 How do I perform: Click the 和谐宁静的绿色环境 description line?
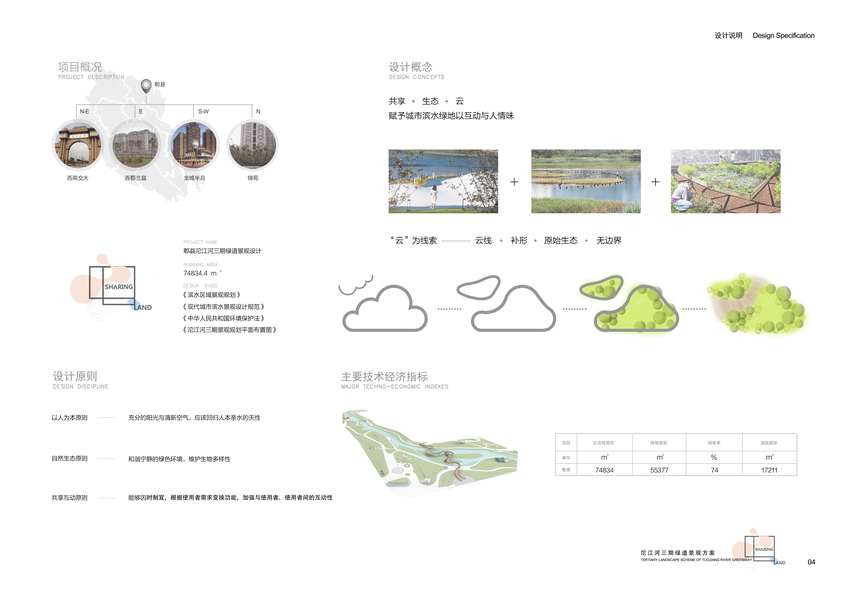pos(179,459)
